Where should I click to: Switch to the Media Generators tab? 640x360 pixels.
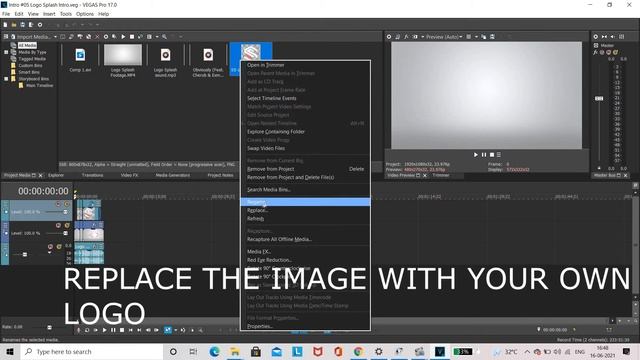(173, 175)
